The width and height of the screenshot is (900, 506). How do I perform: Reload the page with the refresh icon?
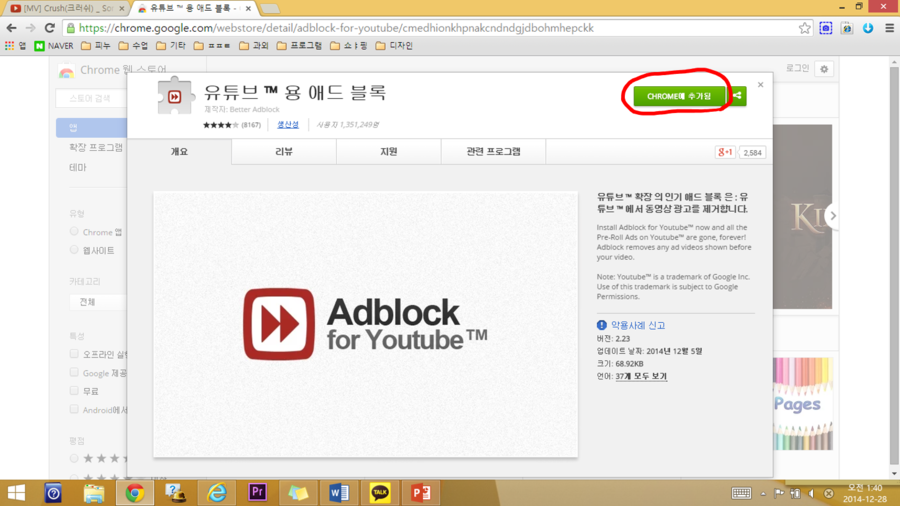(x=50, y=28)
